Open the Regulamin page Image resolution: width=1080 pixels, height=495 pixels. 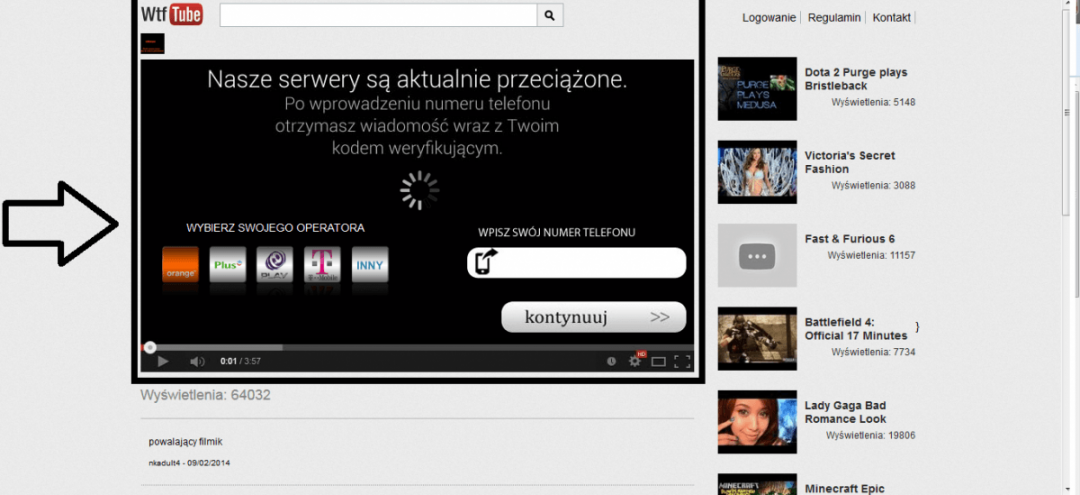[x=834, y=18]
